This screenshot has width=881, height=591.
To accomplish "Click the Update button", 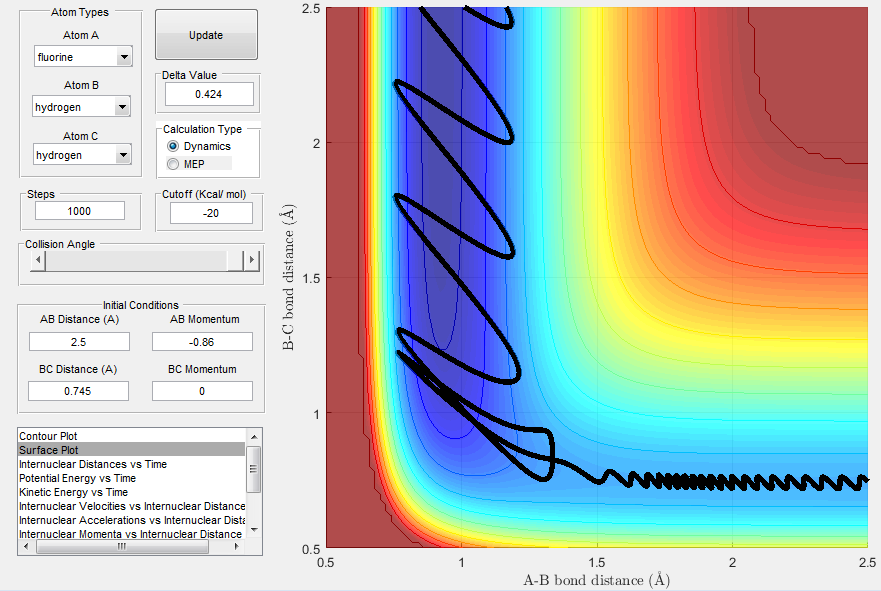I will click(x=206, y=35).
